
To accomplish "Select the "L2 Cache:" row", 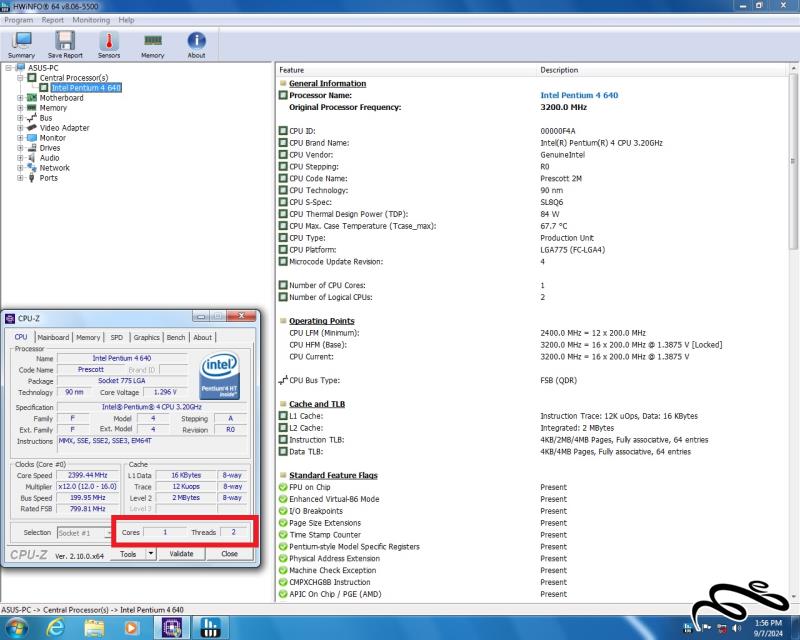I will 532,428.
